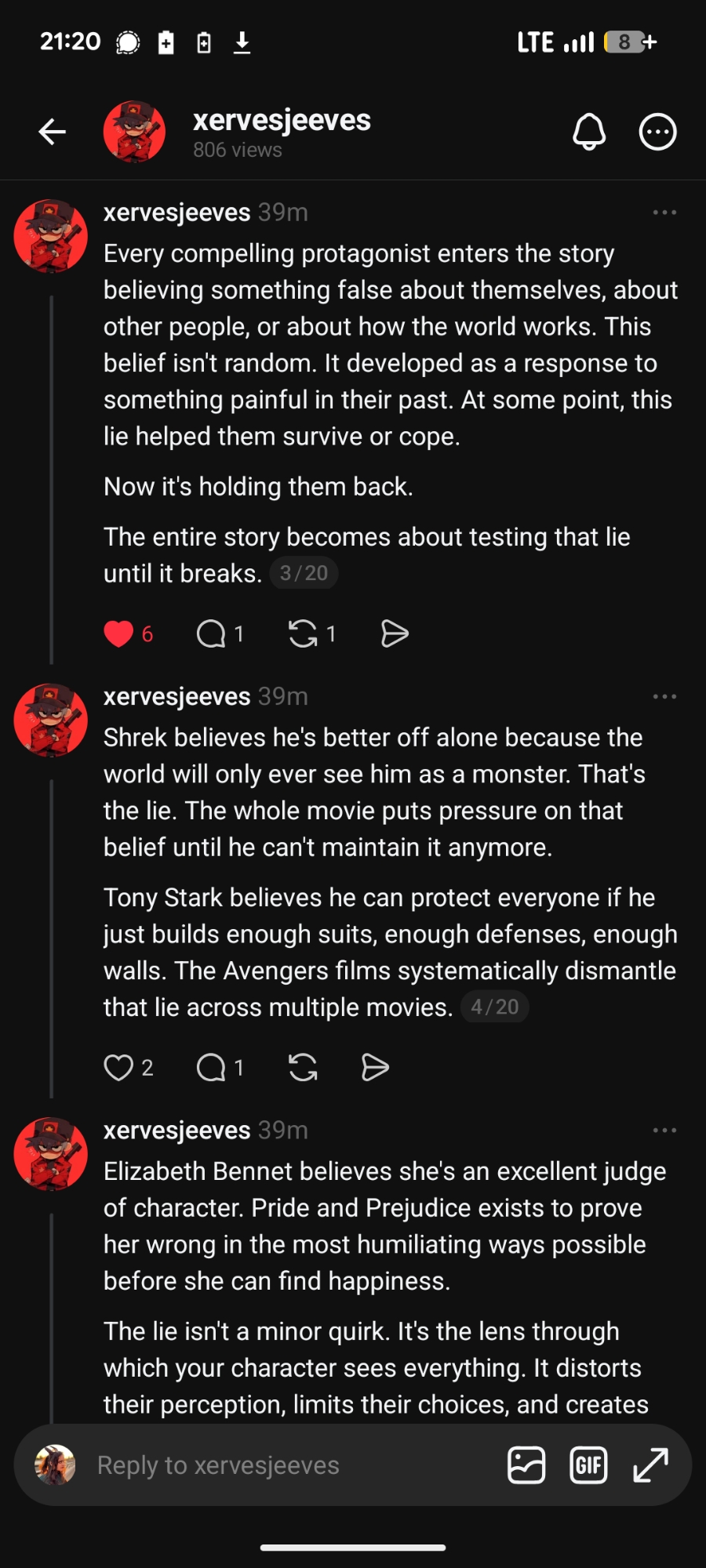Image resolution: width=706 pixels, height=1568 pixels.
Task: Expand the reply composer to fullscreen
Action: (x=650, y=1465)
